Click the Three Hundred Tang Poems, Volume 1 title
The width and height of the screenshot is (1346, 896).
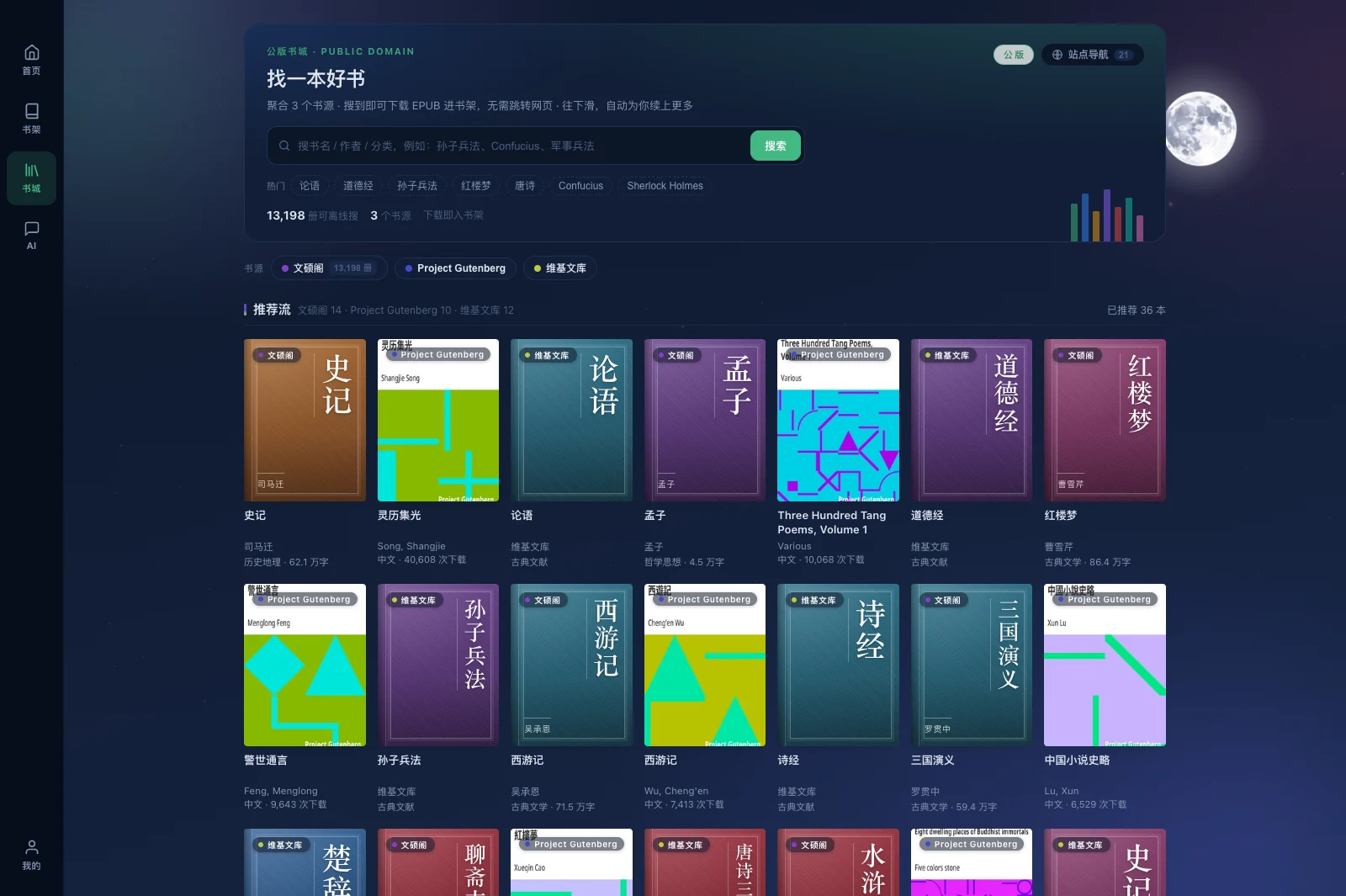point(832,522)
